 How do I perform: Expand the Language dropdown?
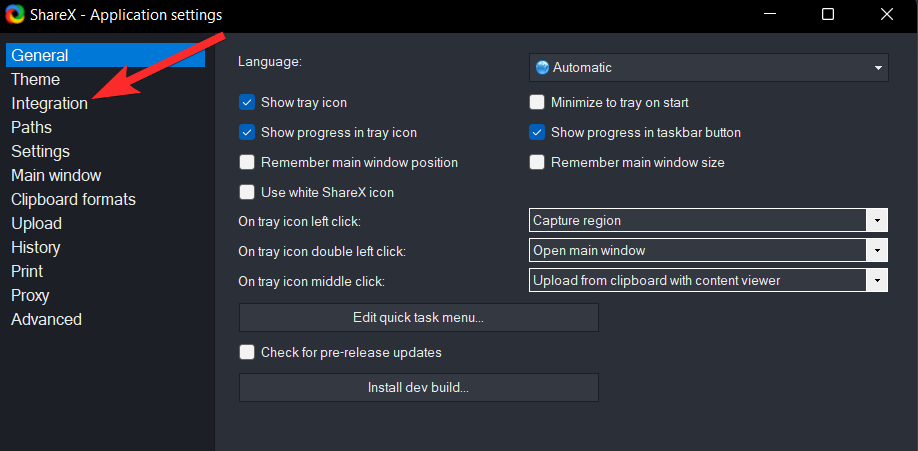pos(878,68)
